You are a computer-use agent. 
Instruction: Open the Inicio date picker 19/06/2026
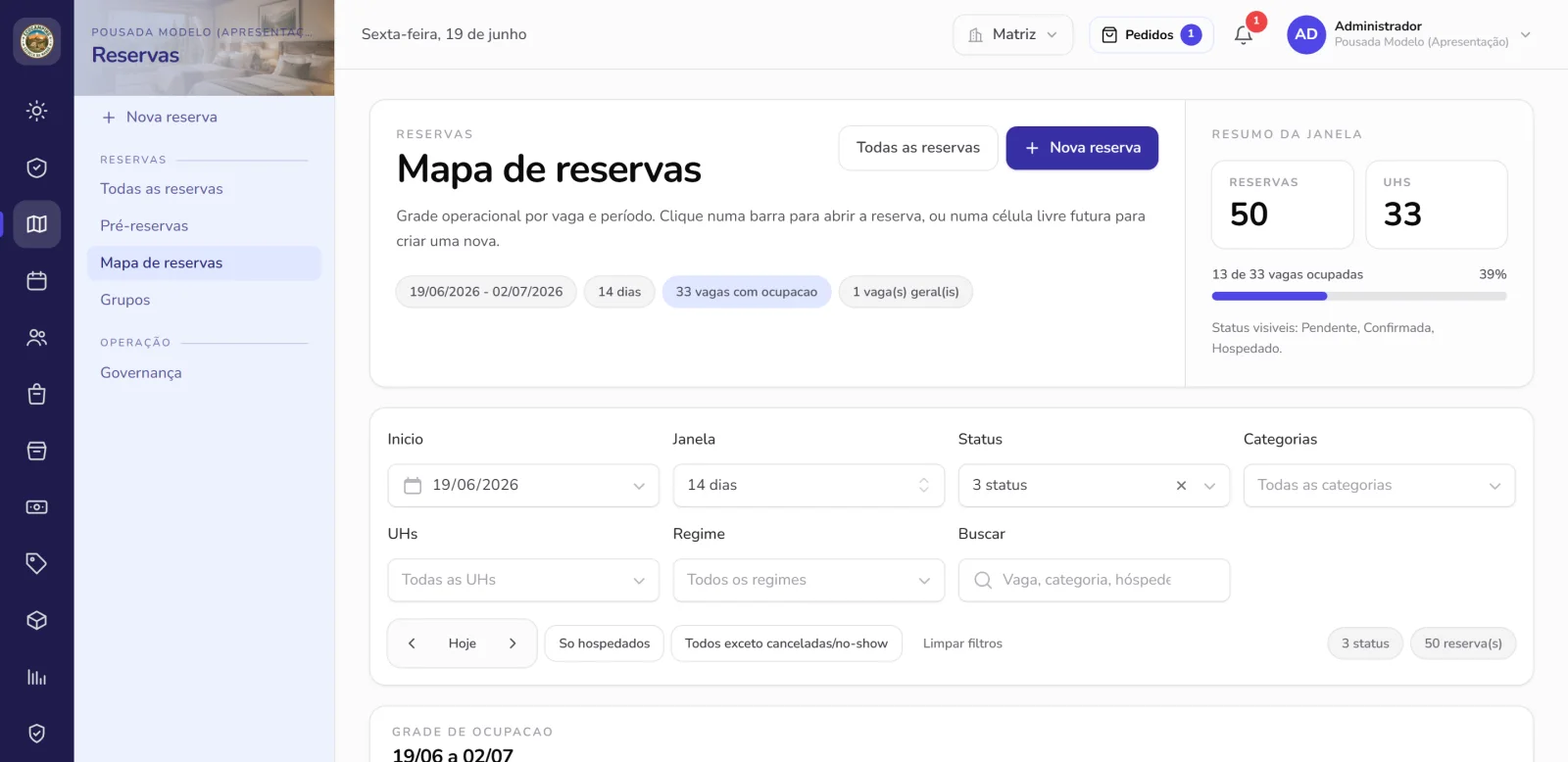(x=523, y=486)
